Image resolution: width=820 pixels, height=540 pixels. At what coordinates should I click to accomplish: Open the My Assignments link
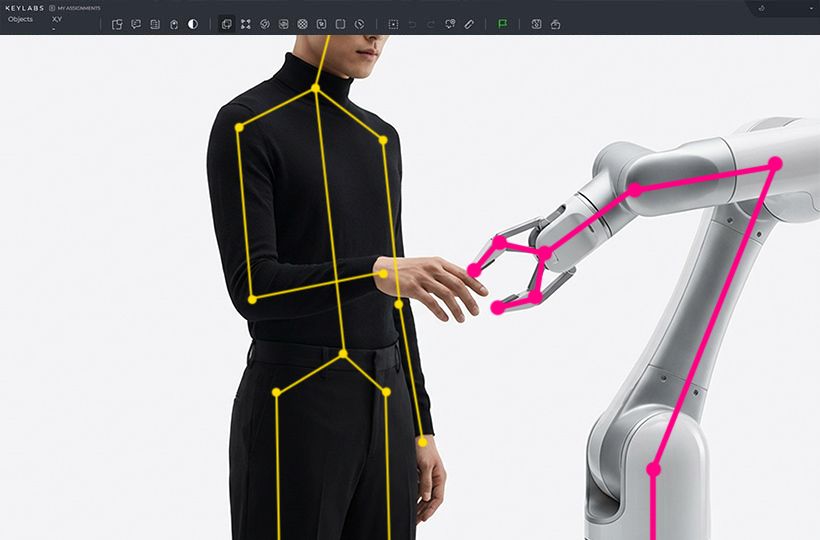[78, 8]
